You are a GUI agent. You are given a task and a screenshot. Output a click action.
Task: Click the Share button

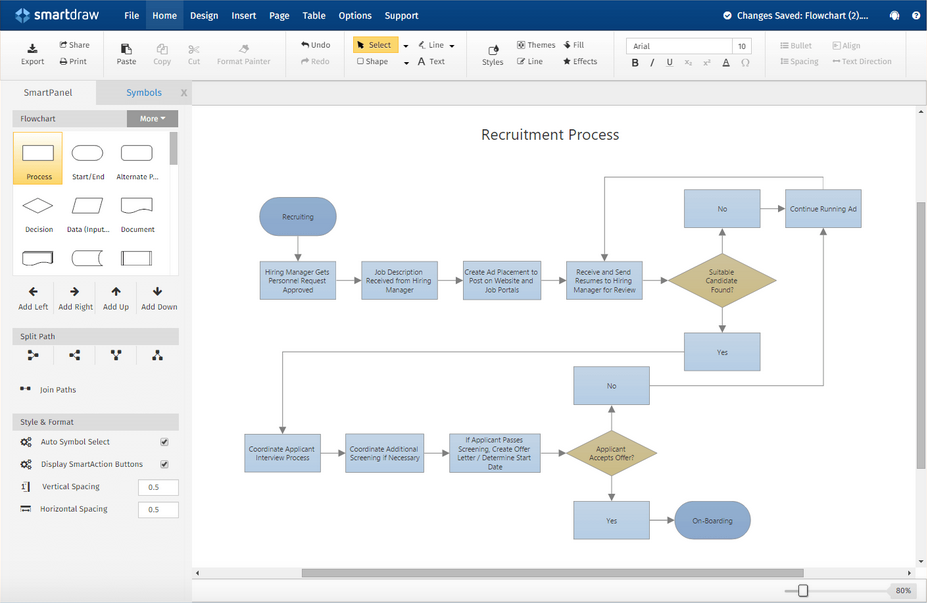coord(74,45)
